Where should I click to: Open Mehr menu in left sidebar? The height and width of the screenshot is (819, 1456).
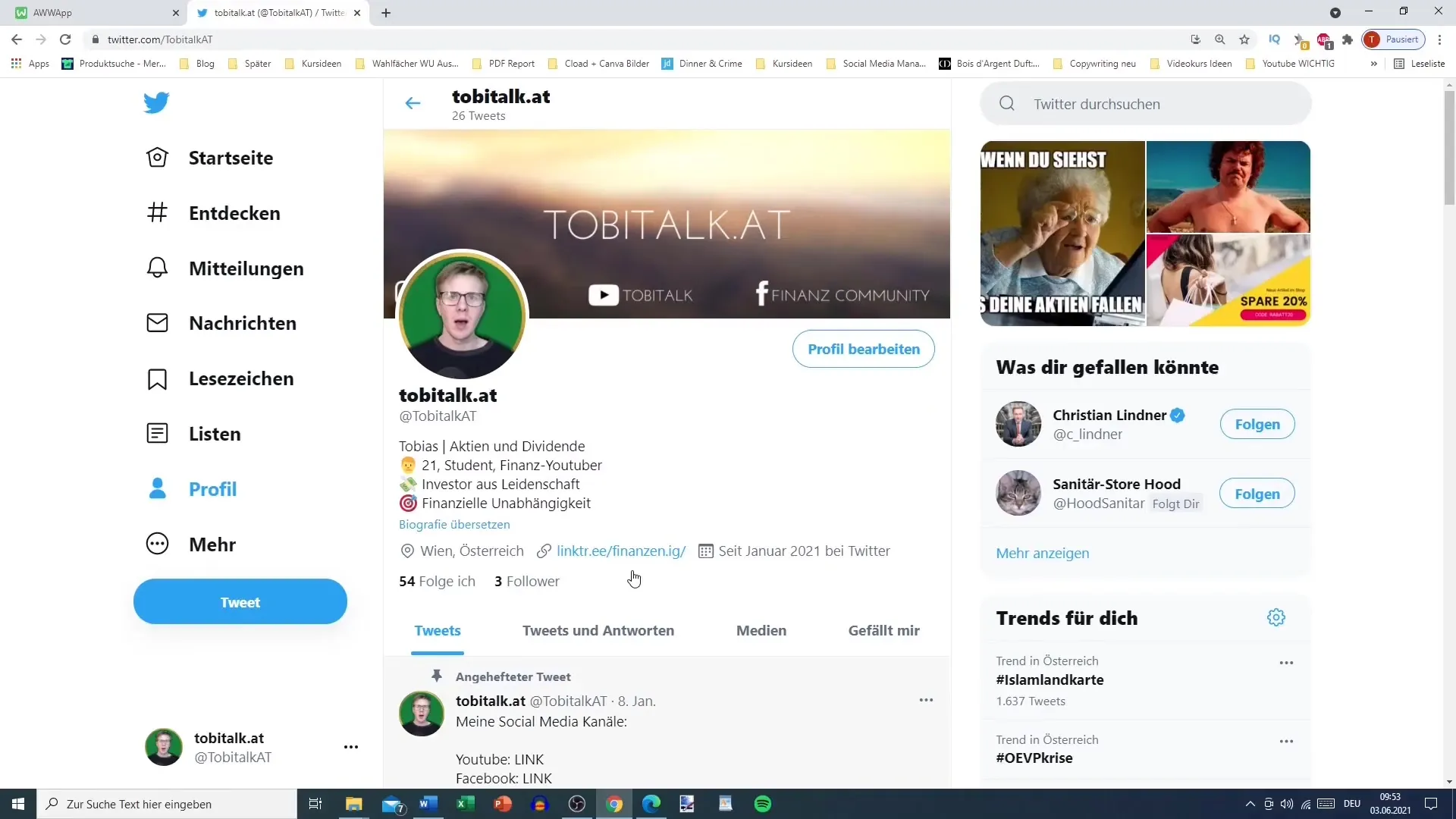(x=157, y=544)
